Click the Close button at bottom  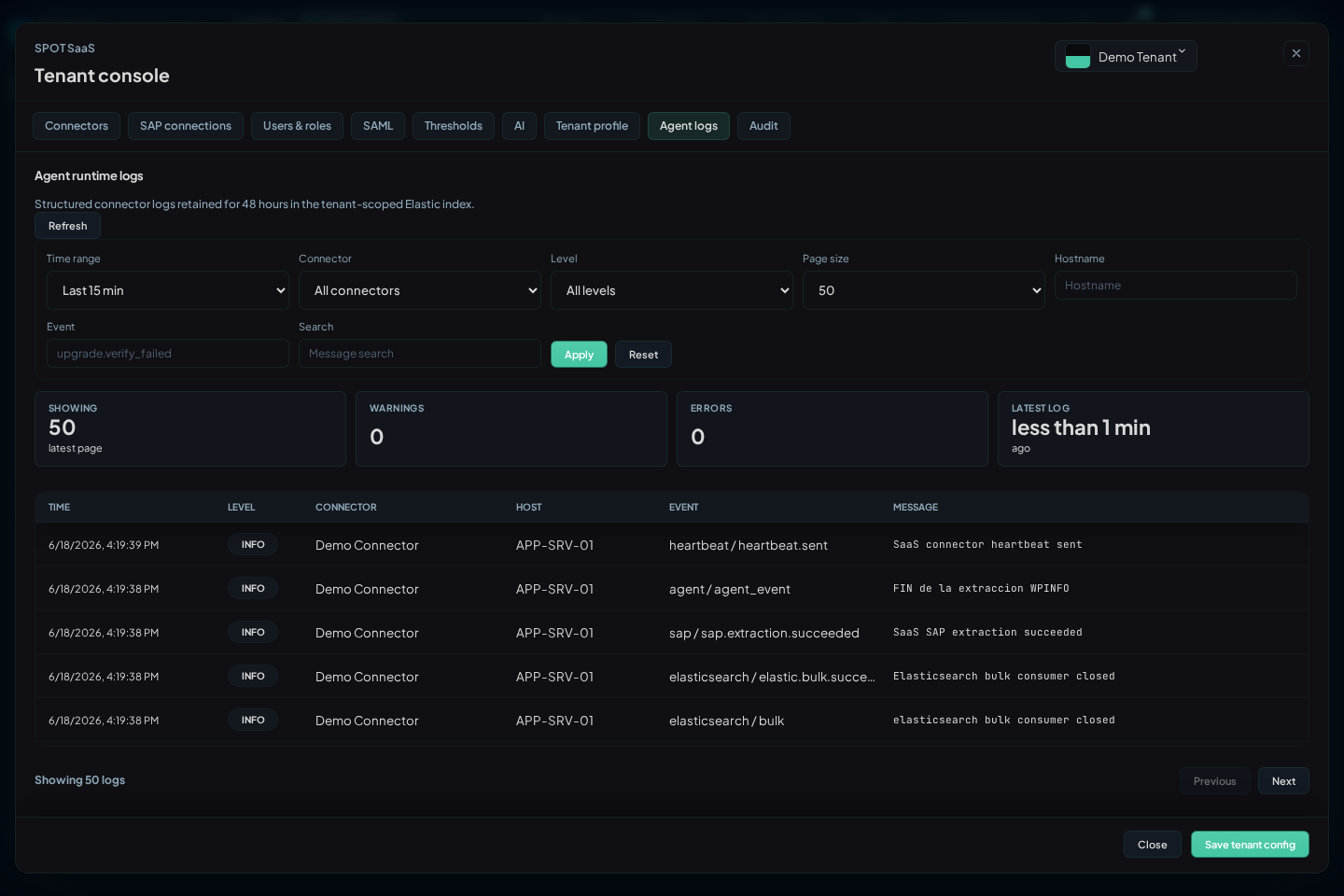[1152, 845]
